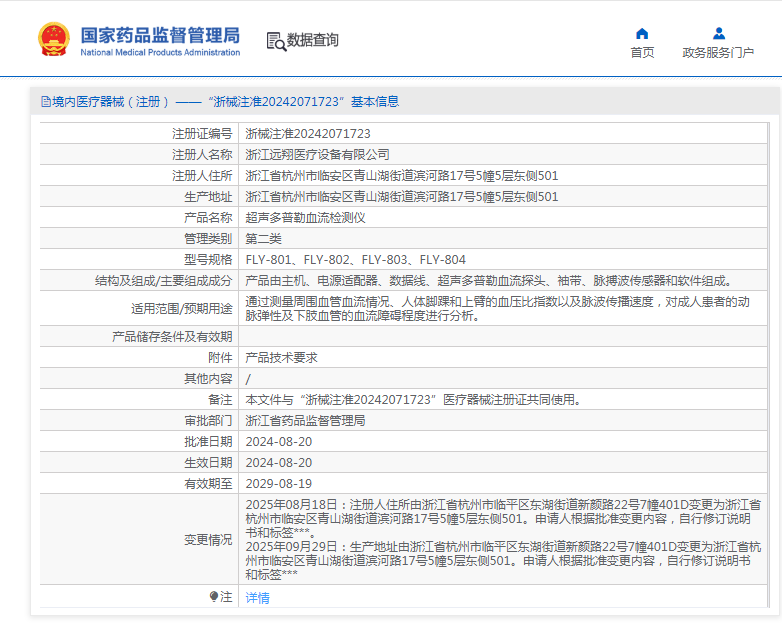Screen dimensions: 782x624
Task: Click the document icon before 境内医疗器械
Action: 45,102
